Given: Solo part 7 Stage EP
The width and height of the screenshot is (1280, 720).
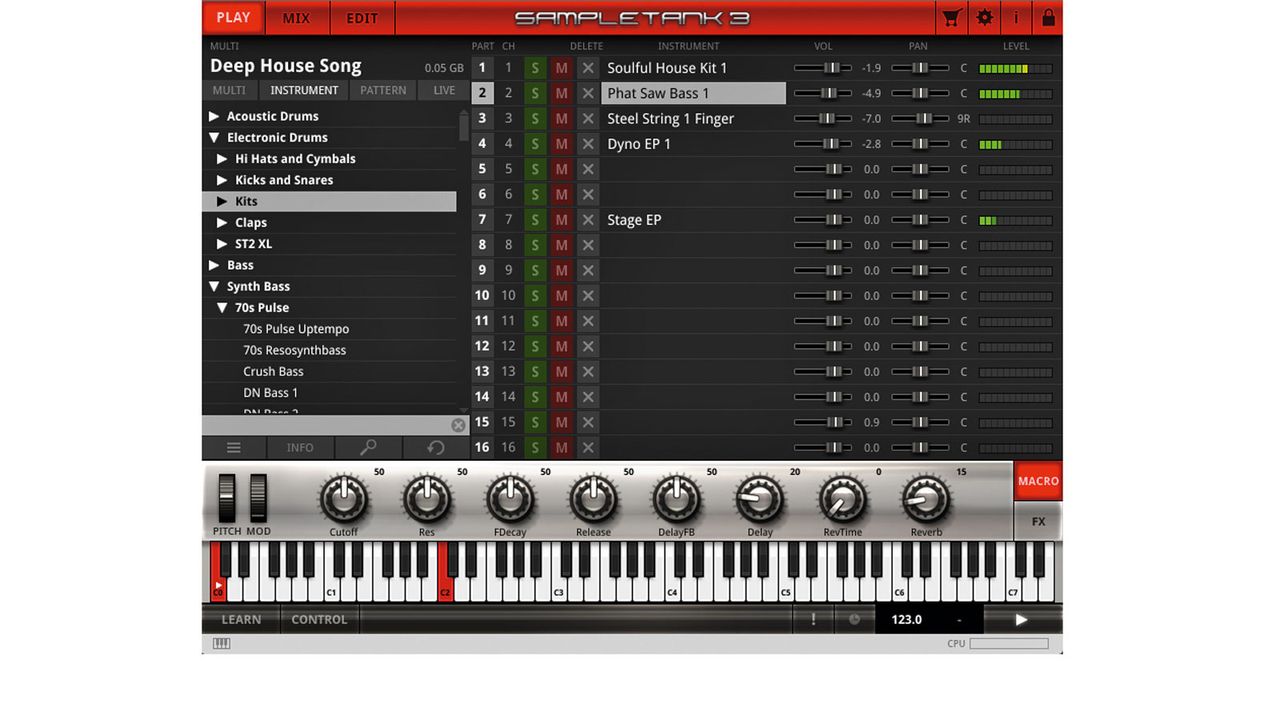Looking at the screenshot, I should pos(535,220).
